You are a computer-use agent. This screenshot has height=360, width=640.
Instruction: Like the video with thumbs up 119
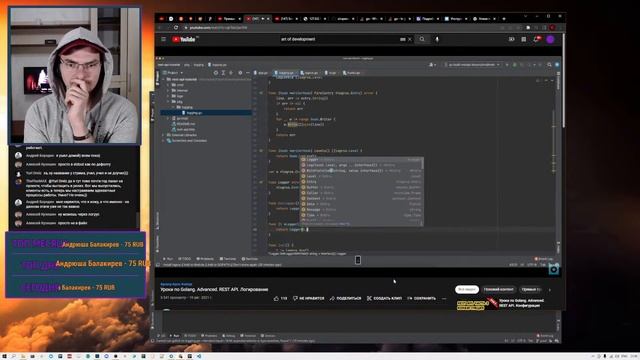(280, 298)
